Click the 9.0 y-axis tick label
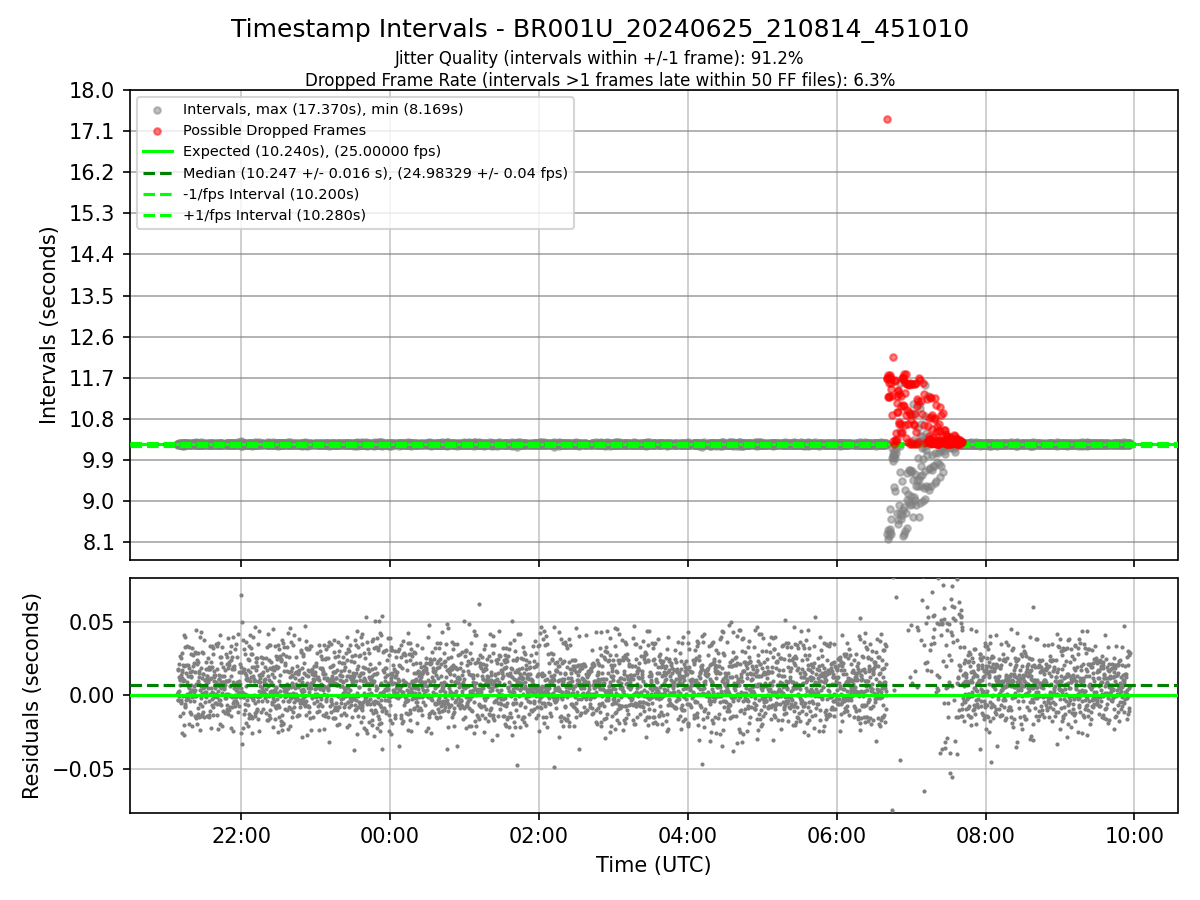 pos(99,501)
